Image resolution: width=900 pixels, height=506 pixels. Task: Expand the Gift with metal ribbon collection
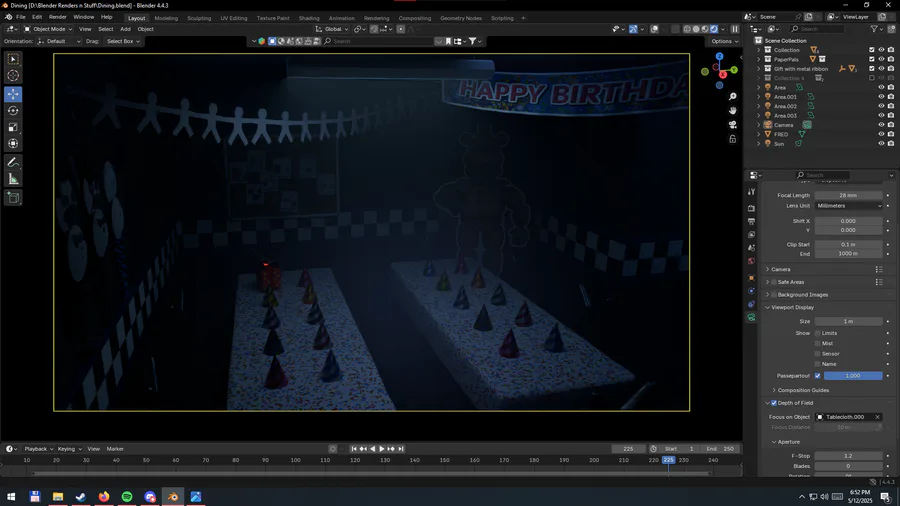click(x=759, y=69)
